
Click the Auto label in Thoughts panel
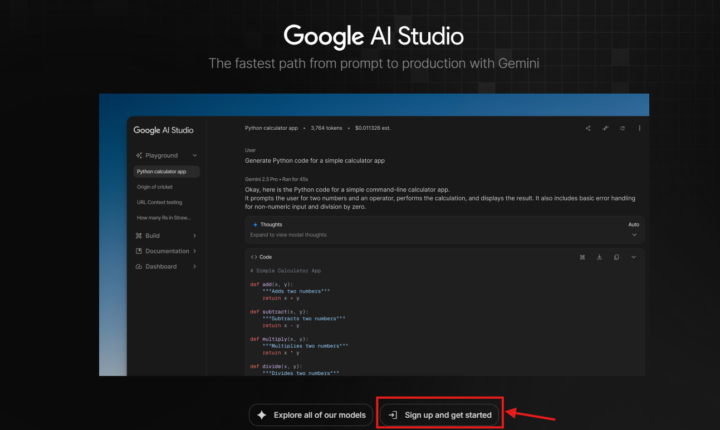click(634, 225)
